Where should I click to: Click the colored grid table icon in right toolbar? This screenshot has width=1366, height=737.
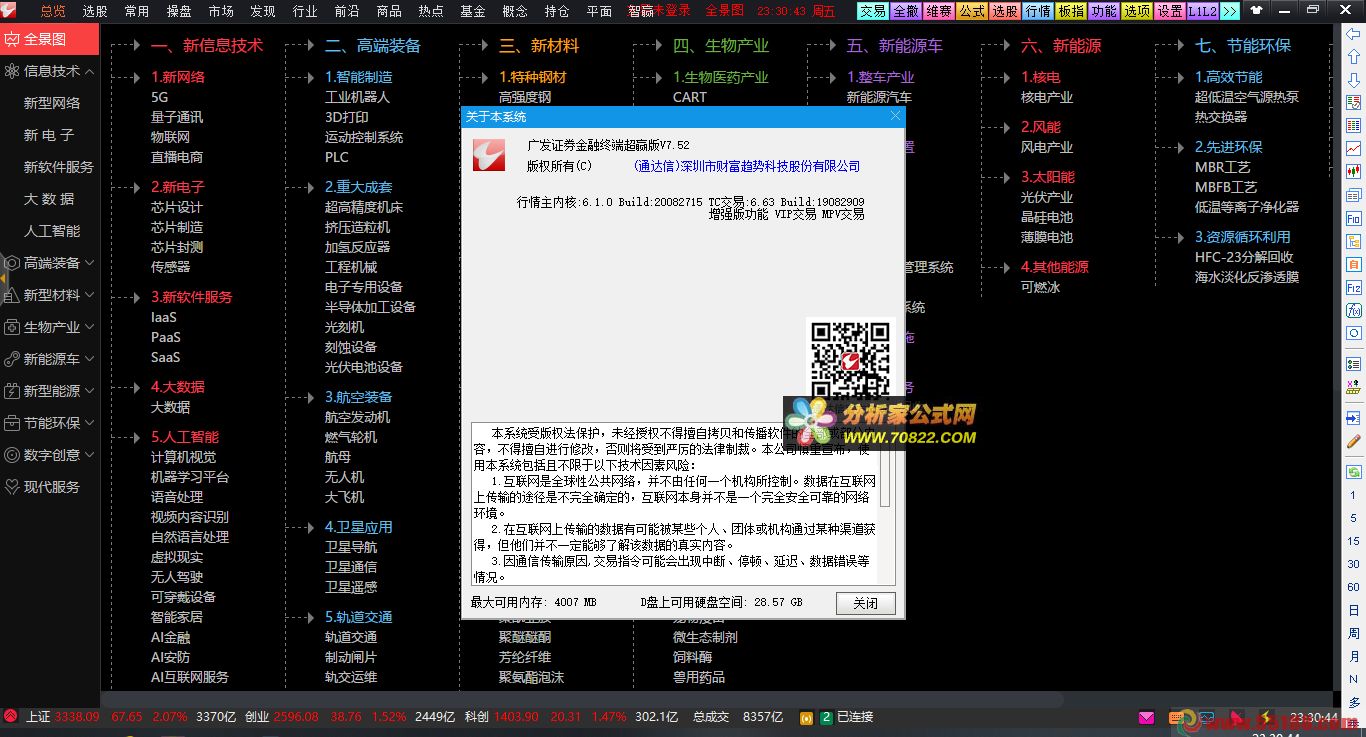click(1353, 125)
